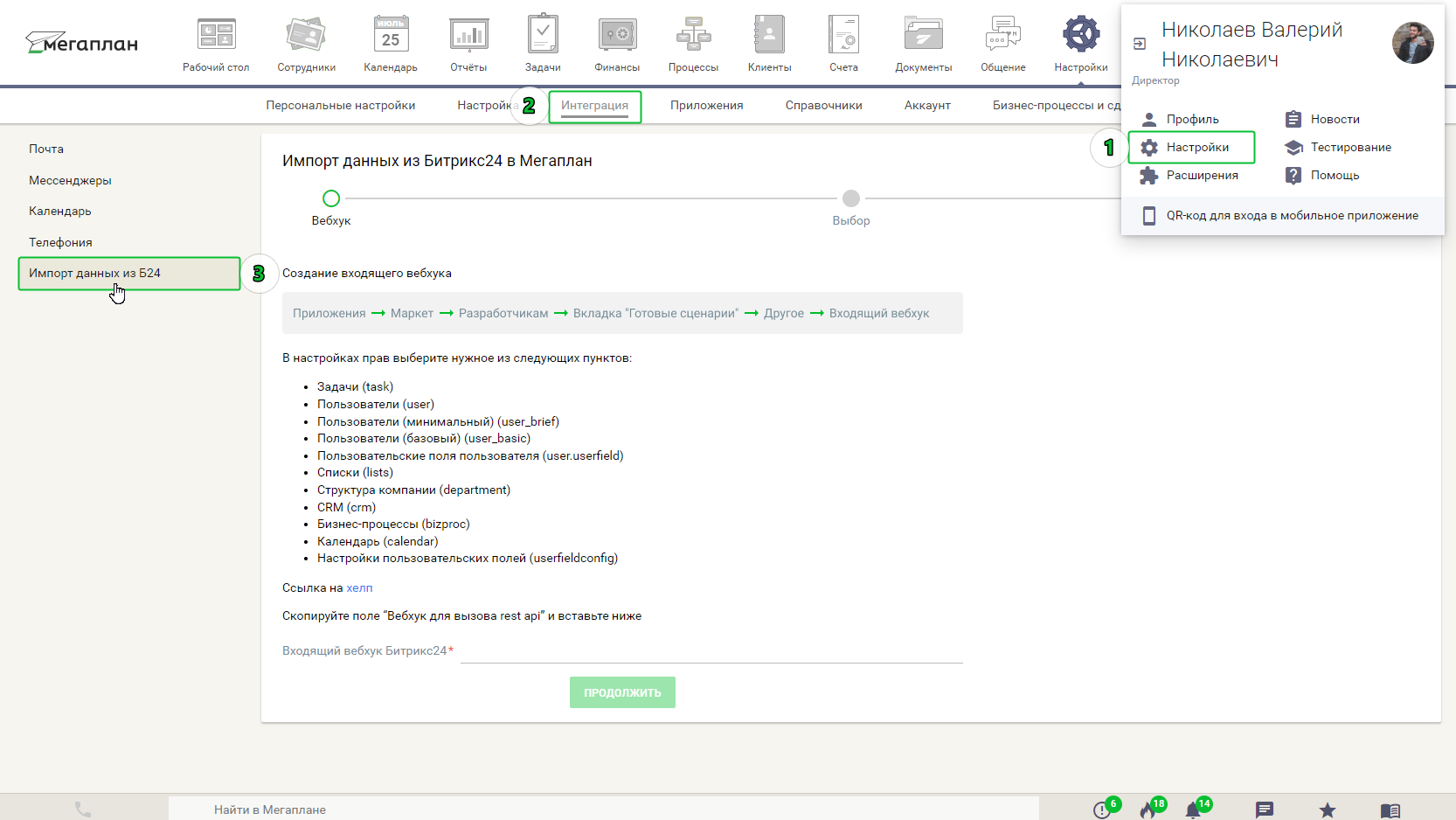This screenshot has height=820, width=1456.
Task: Click 'Бизнес-процессы (bizproc)' list item
Action: [393, 524]
